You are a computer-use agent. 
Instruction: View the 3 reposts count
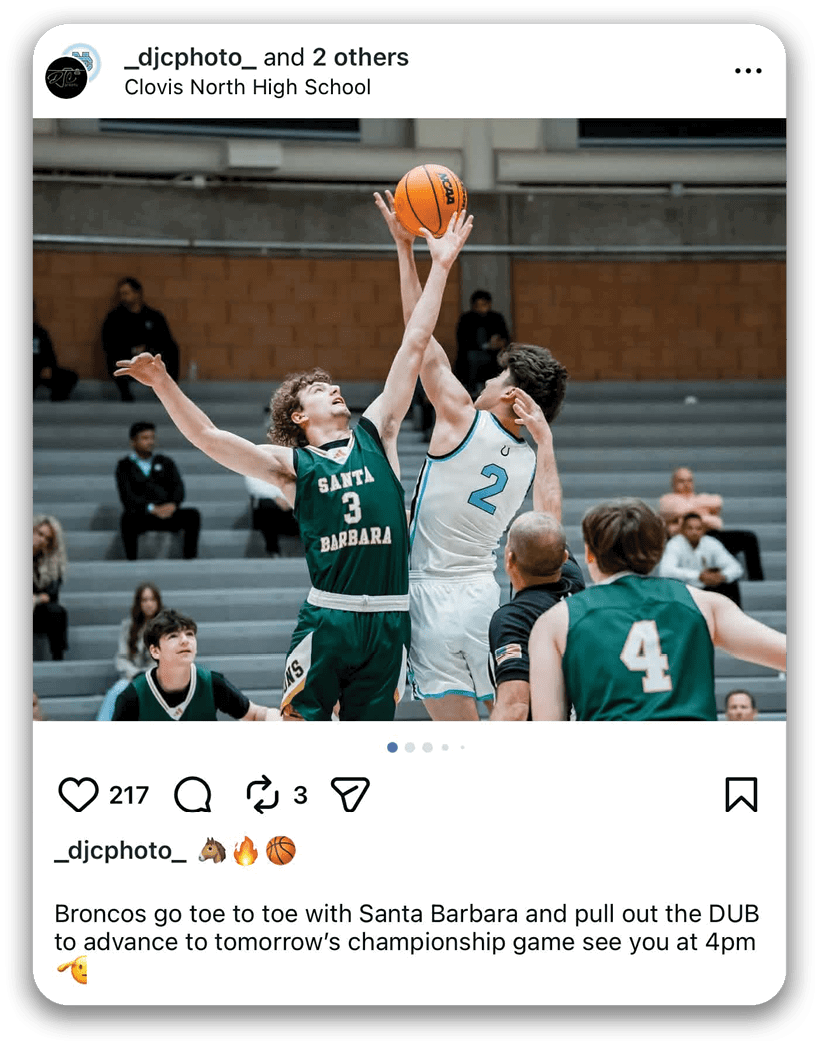click(300, 795)
